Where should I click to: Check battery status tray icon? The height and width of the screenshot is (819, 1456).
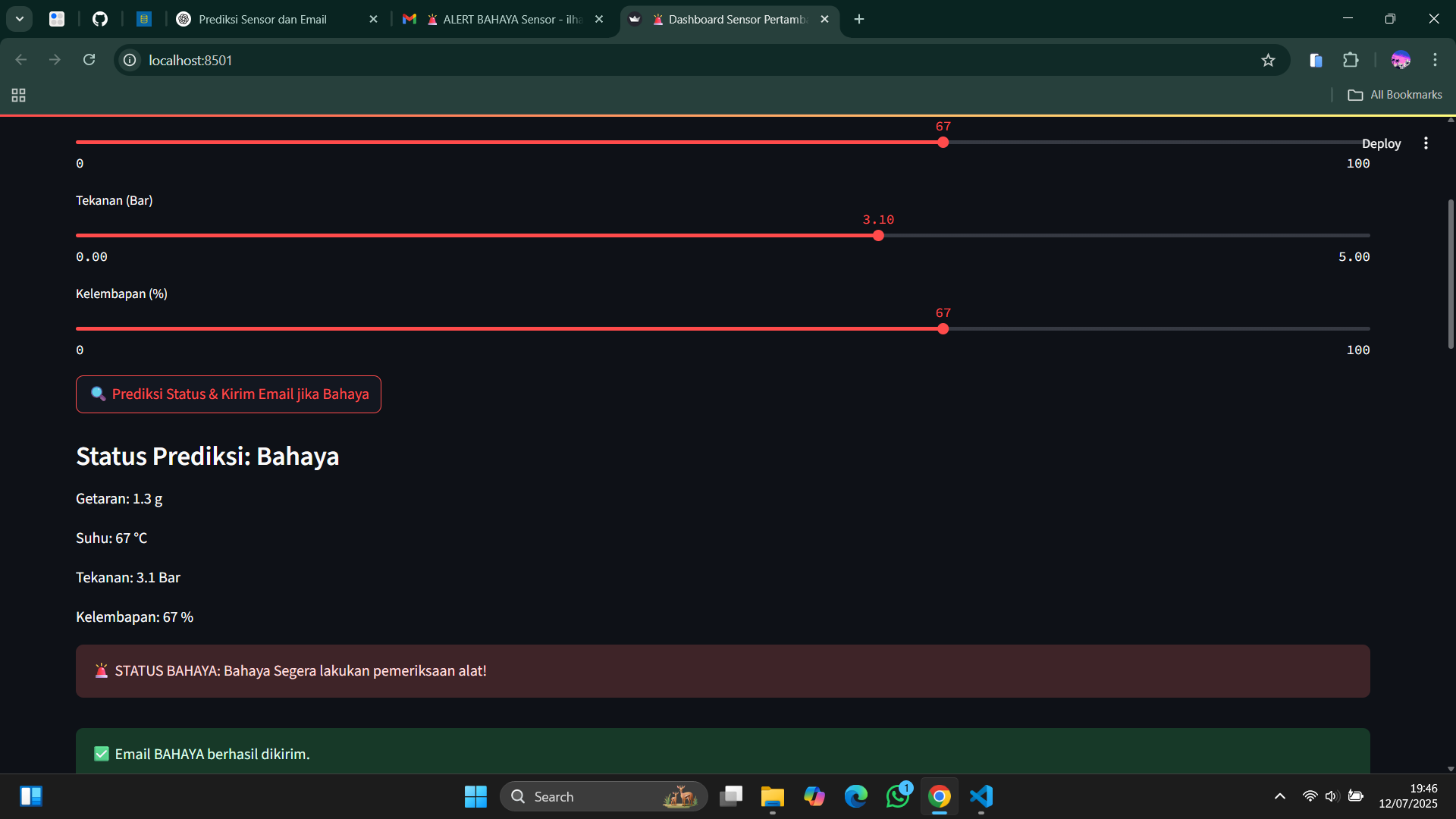click(x=1356, y=796)
